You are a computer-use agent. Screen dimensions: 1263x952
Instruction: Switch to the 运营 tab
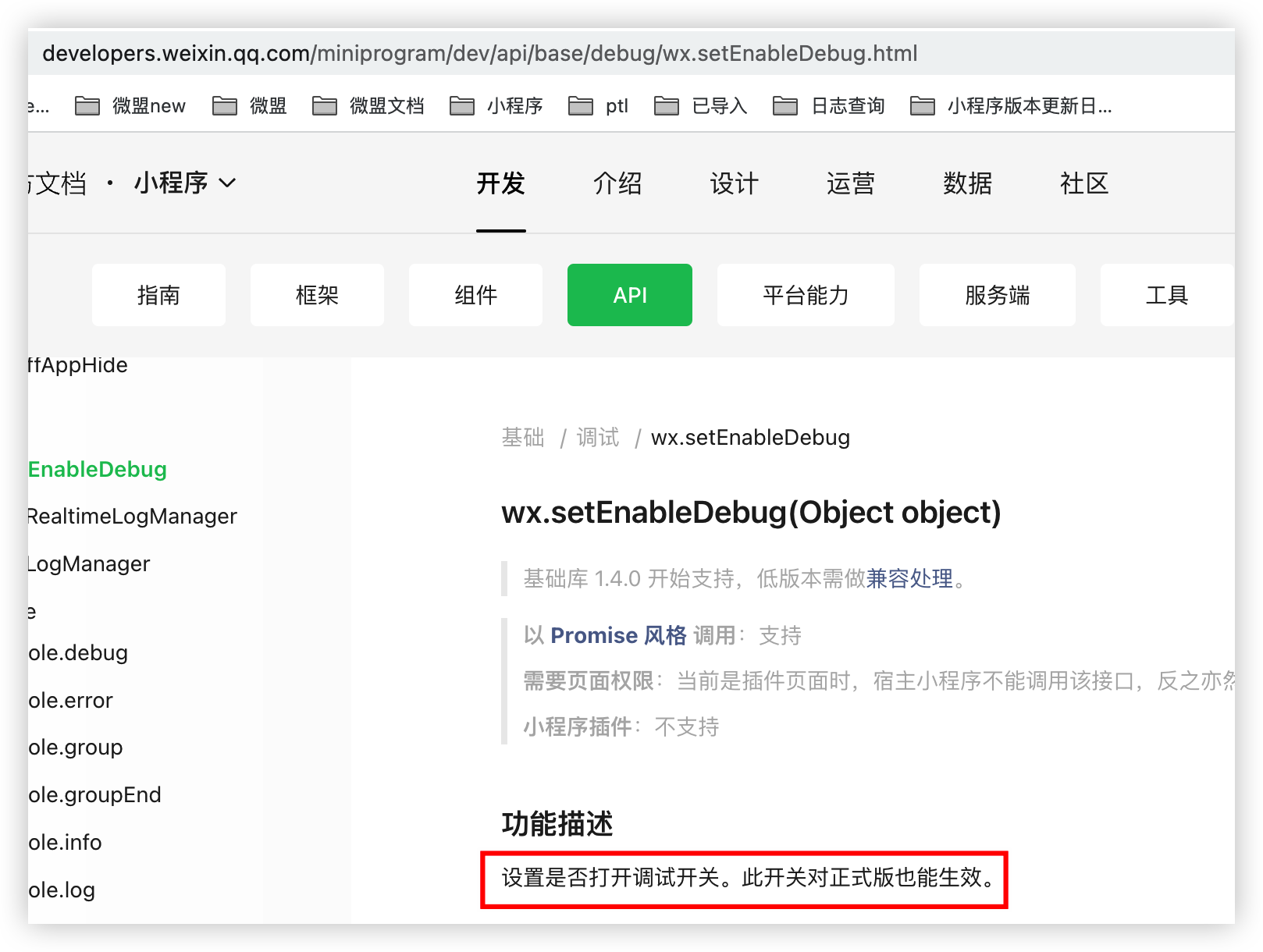(850, 184)
